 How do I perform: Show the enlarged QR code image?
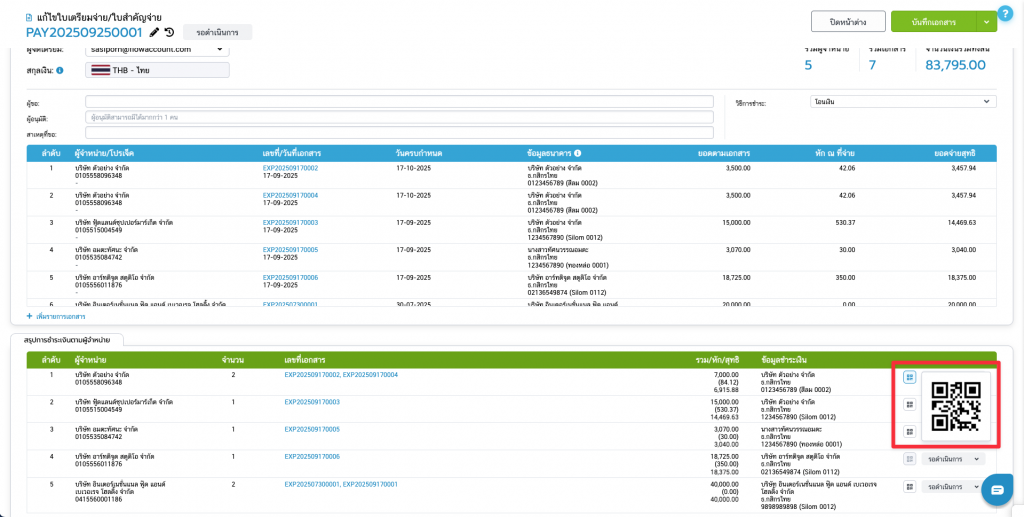[955, 406]
